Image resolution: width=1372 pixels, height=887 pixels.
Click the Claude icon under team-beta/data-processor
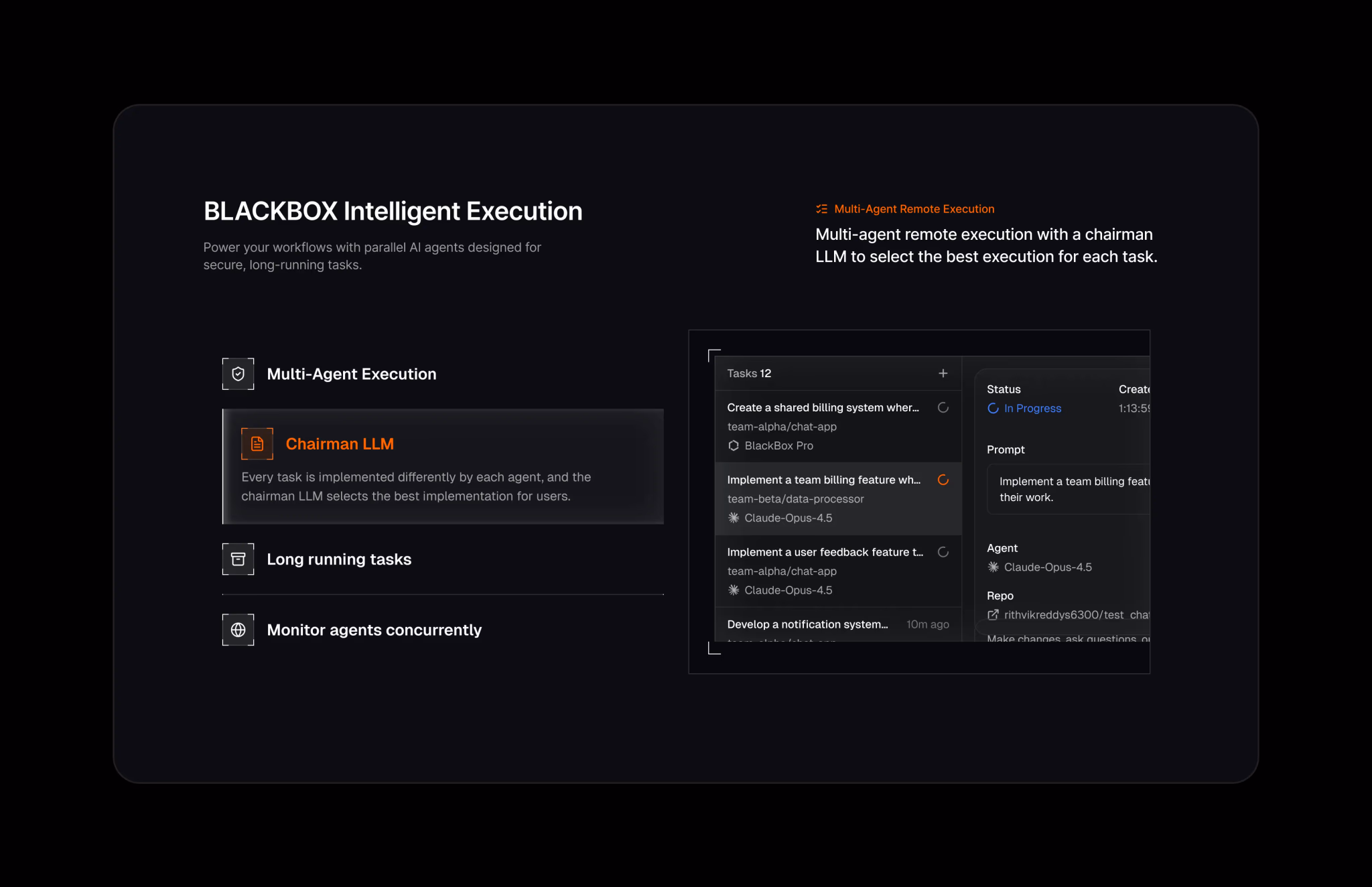(x=734, y=518)
